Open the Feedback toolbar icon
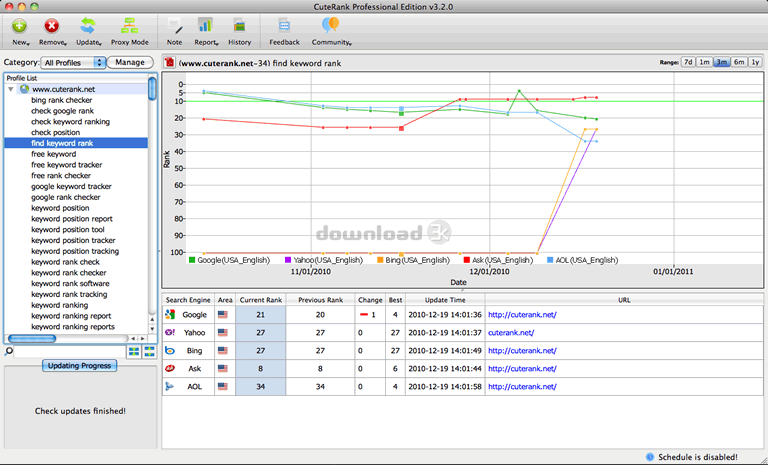Viewport: 768px width, 465px height. (284, 26)
